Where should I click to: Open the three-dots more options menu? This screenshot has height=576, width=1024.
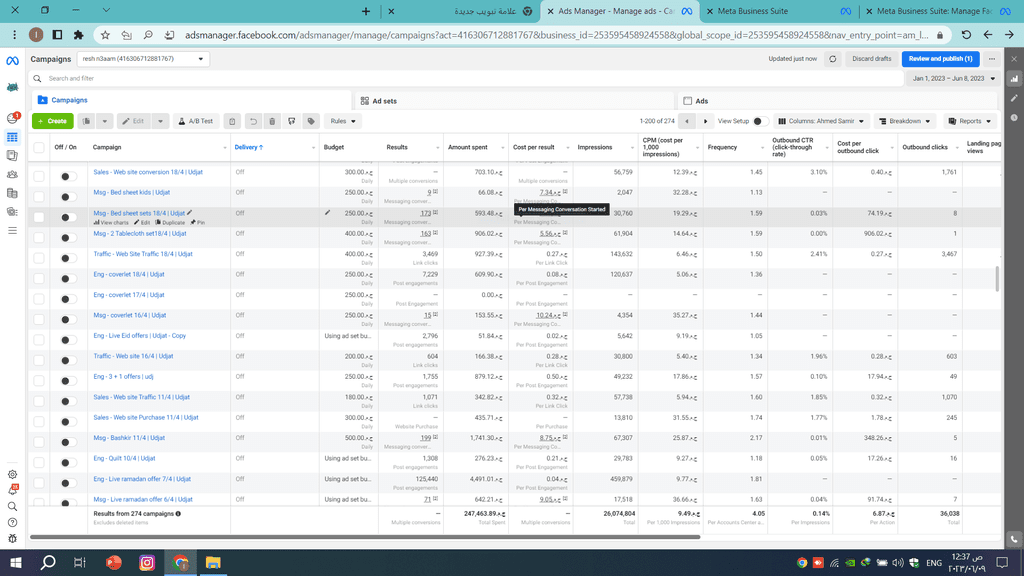click(992, 59)
